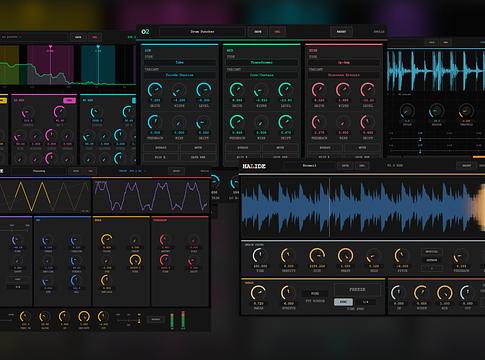Image resolution: width=485 pixels, height=360 pixels.
Task: Click the green Mid band Feedback knob
Action: coord(237,122)
